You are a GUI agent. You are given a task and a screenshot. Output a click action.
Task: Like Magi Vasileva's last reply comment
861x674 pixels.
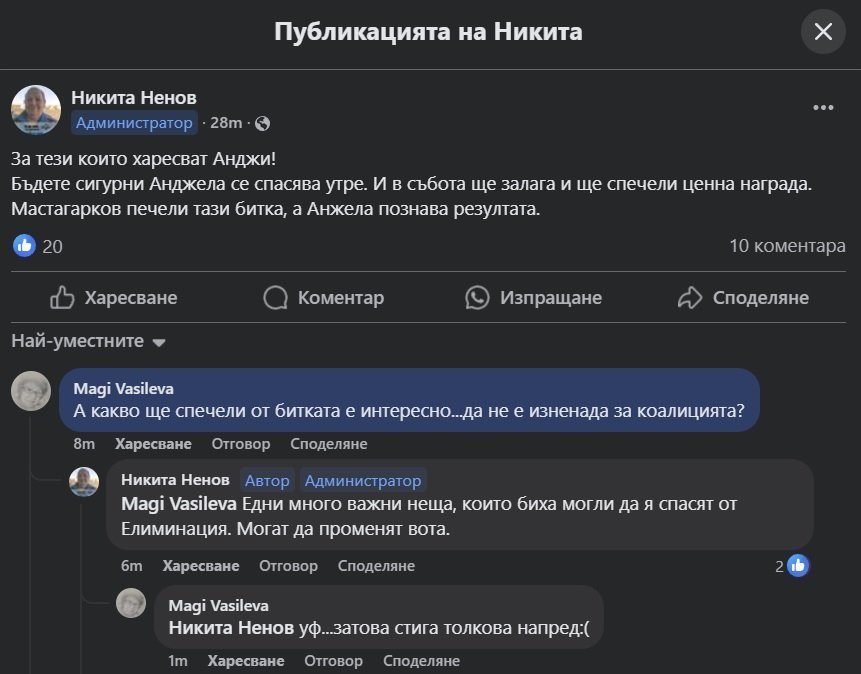[x=245, y=661]
